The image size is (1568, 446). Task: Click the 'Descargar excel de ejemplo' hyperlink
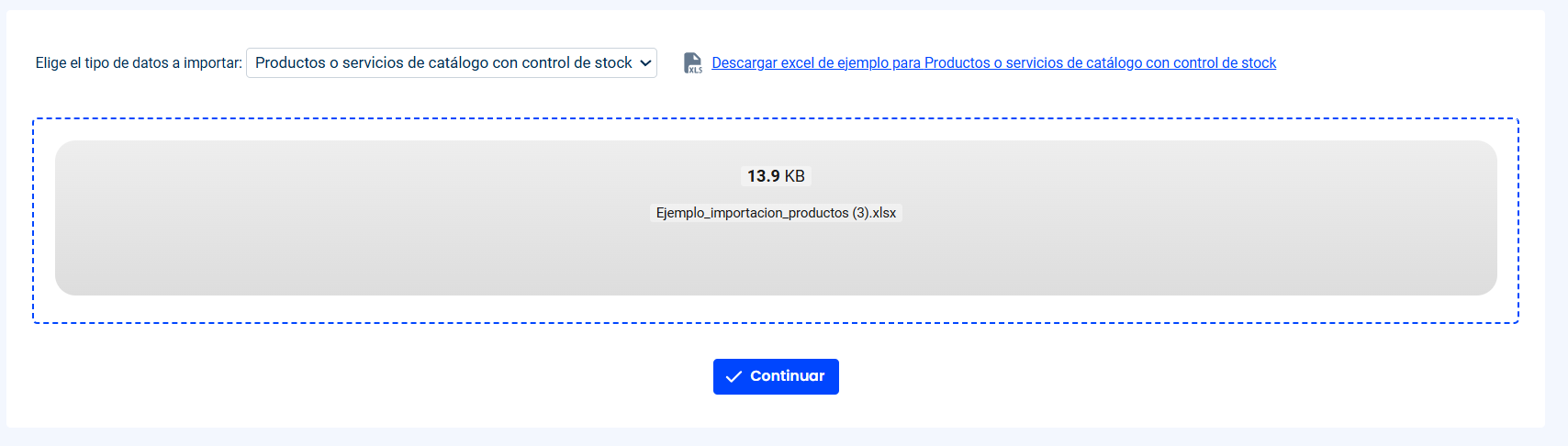(x=993, y=62)
